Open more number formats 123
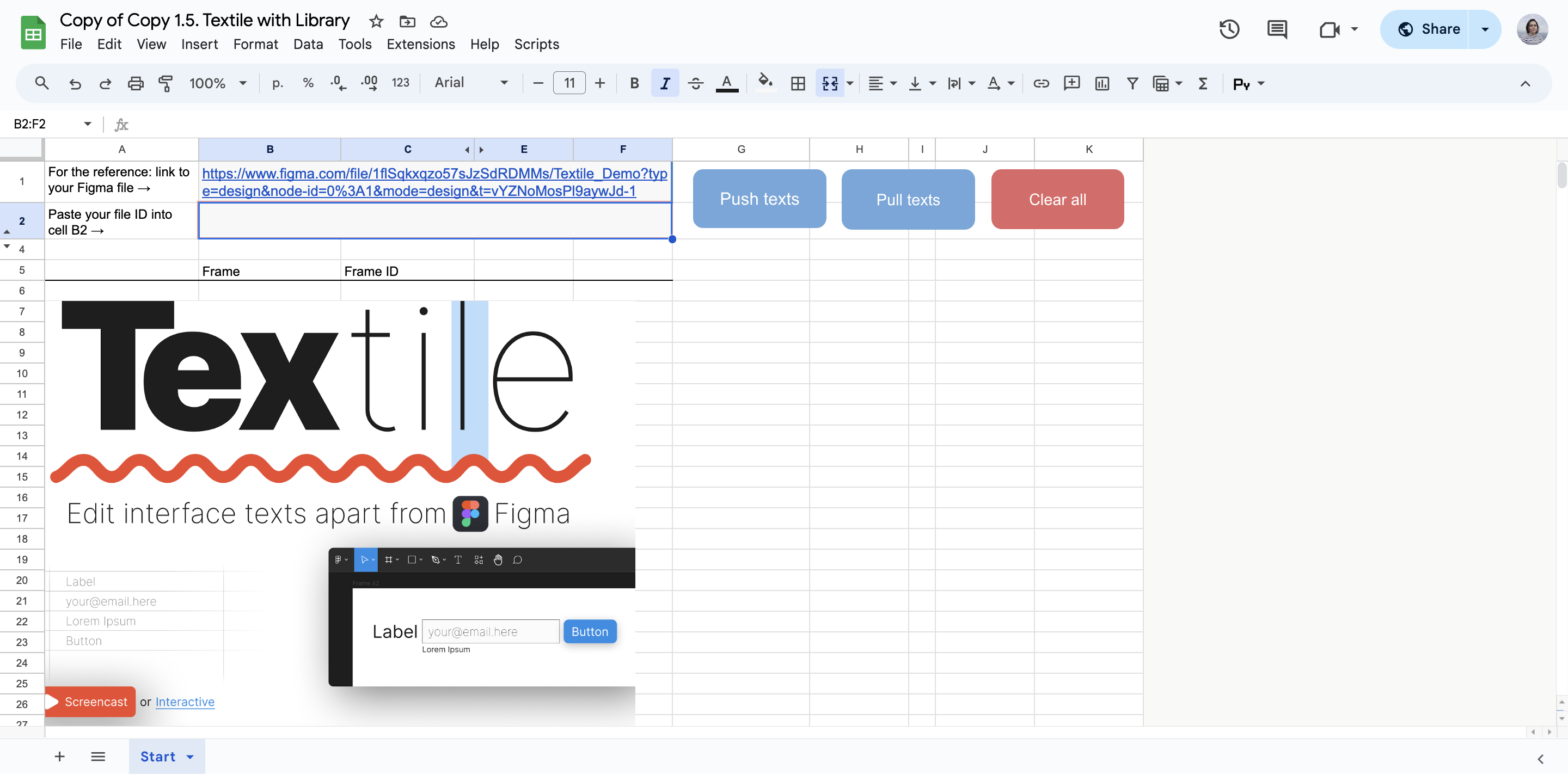Image resolution: width=1568 pixels, height=775 pixels. [x=400, y=83]
